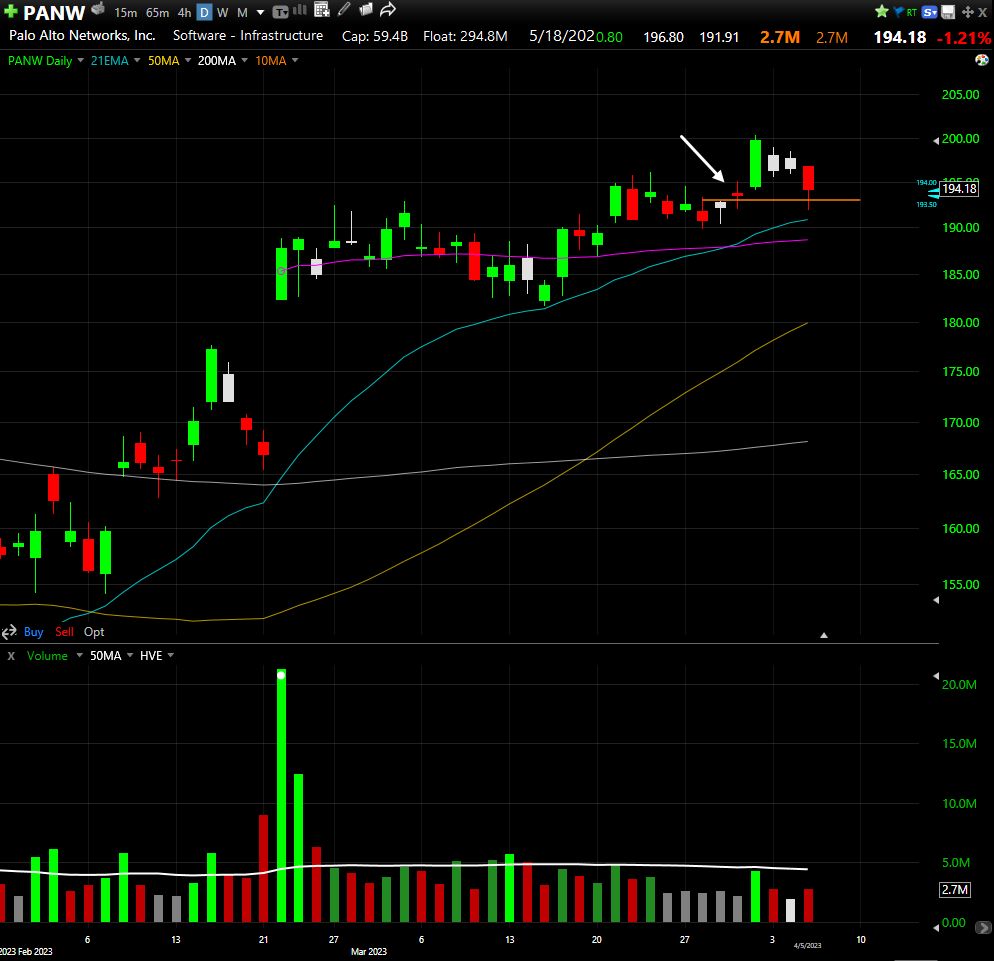This screenshot has width=994, height=961.
Task: Click the double-arrow icon left of Buy
Action: [x=9, y=632]
